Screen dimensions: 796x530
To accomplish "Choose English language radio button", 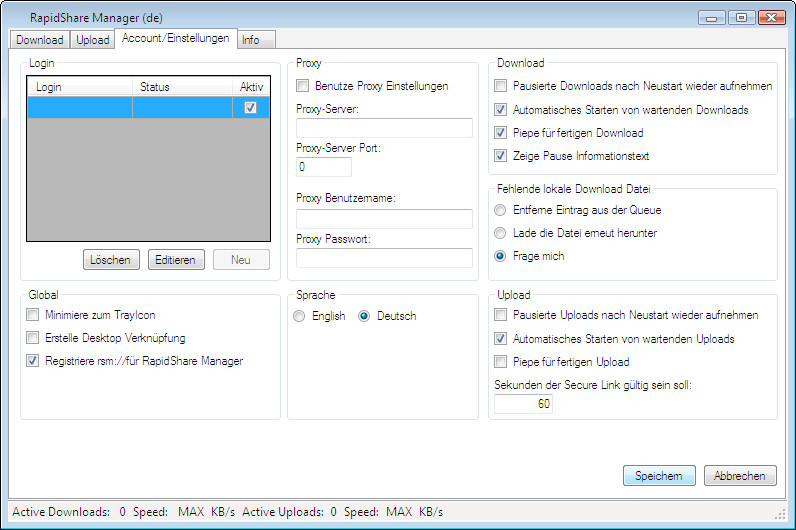I will (x=300, y=316).
